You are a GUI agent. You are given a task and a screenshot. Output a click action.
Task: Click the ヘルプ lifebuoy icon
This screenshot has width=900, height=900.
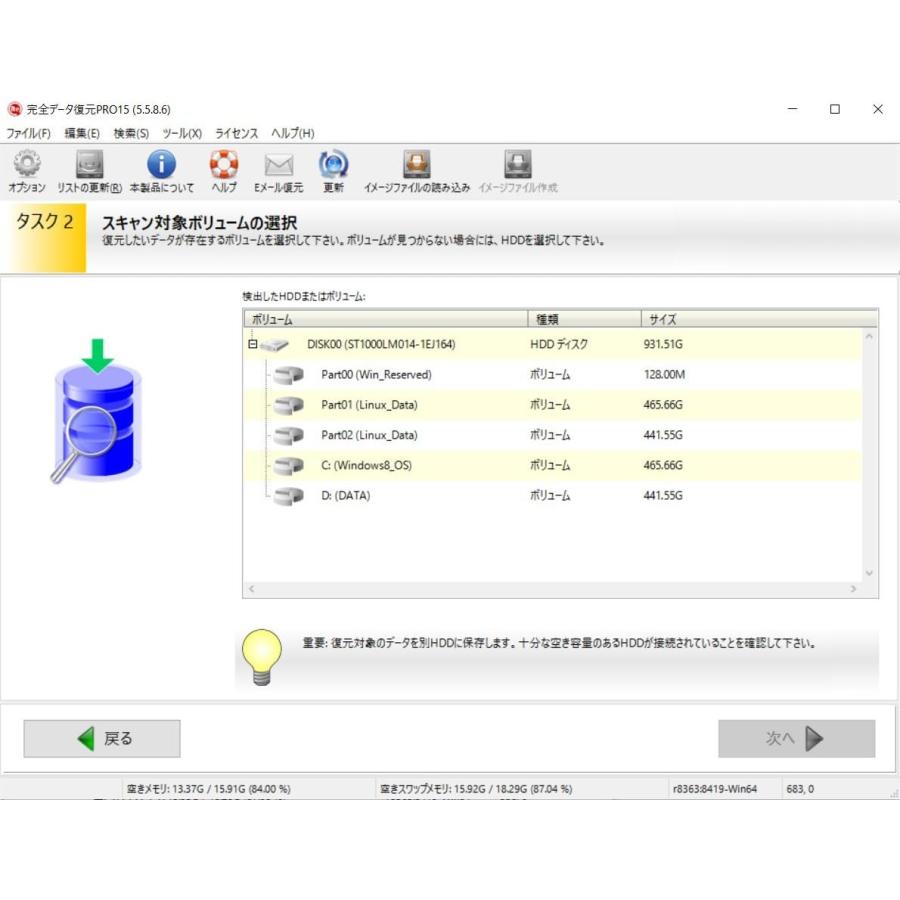pos(224,164)
